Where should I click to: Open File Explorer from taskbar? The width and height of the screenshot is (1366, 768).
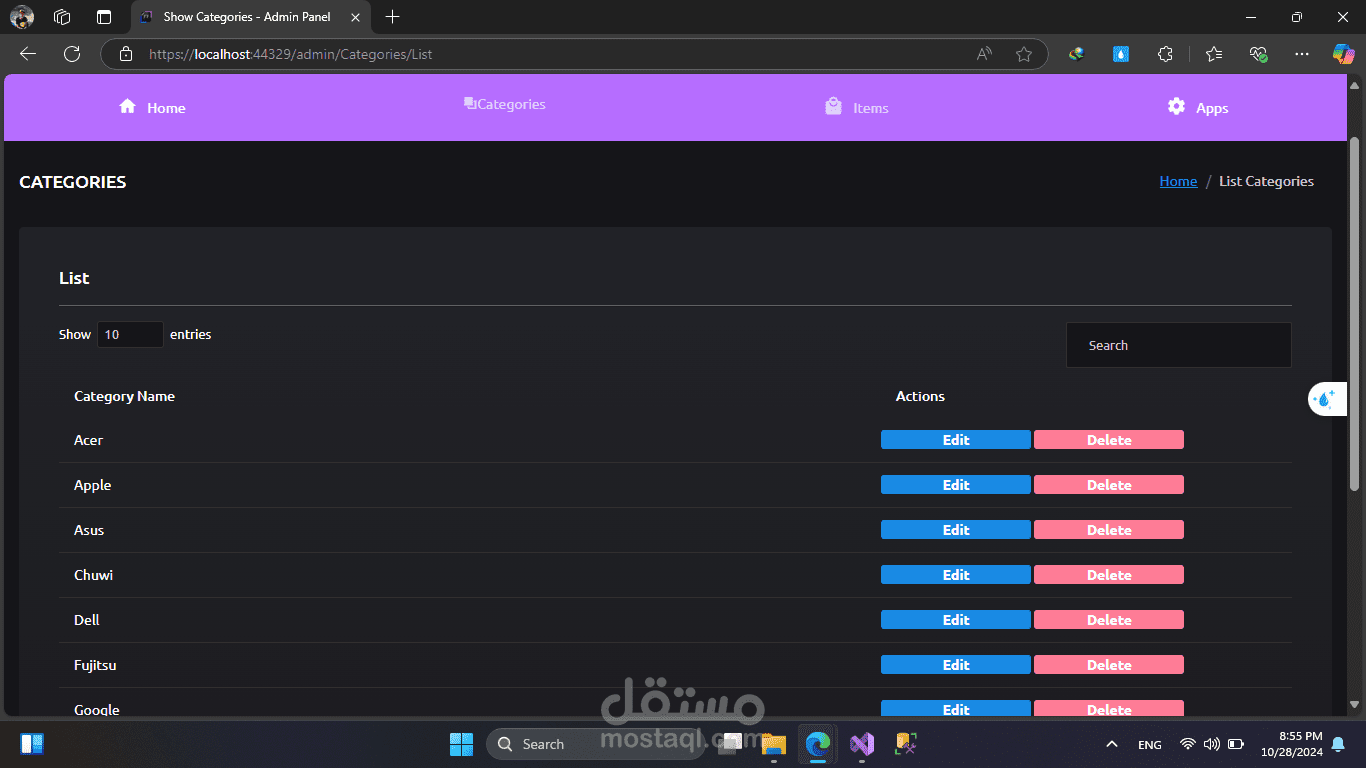click(x=773, y=744)
